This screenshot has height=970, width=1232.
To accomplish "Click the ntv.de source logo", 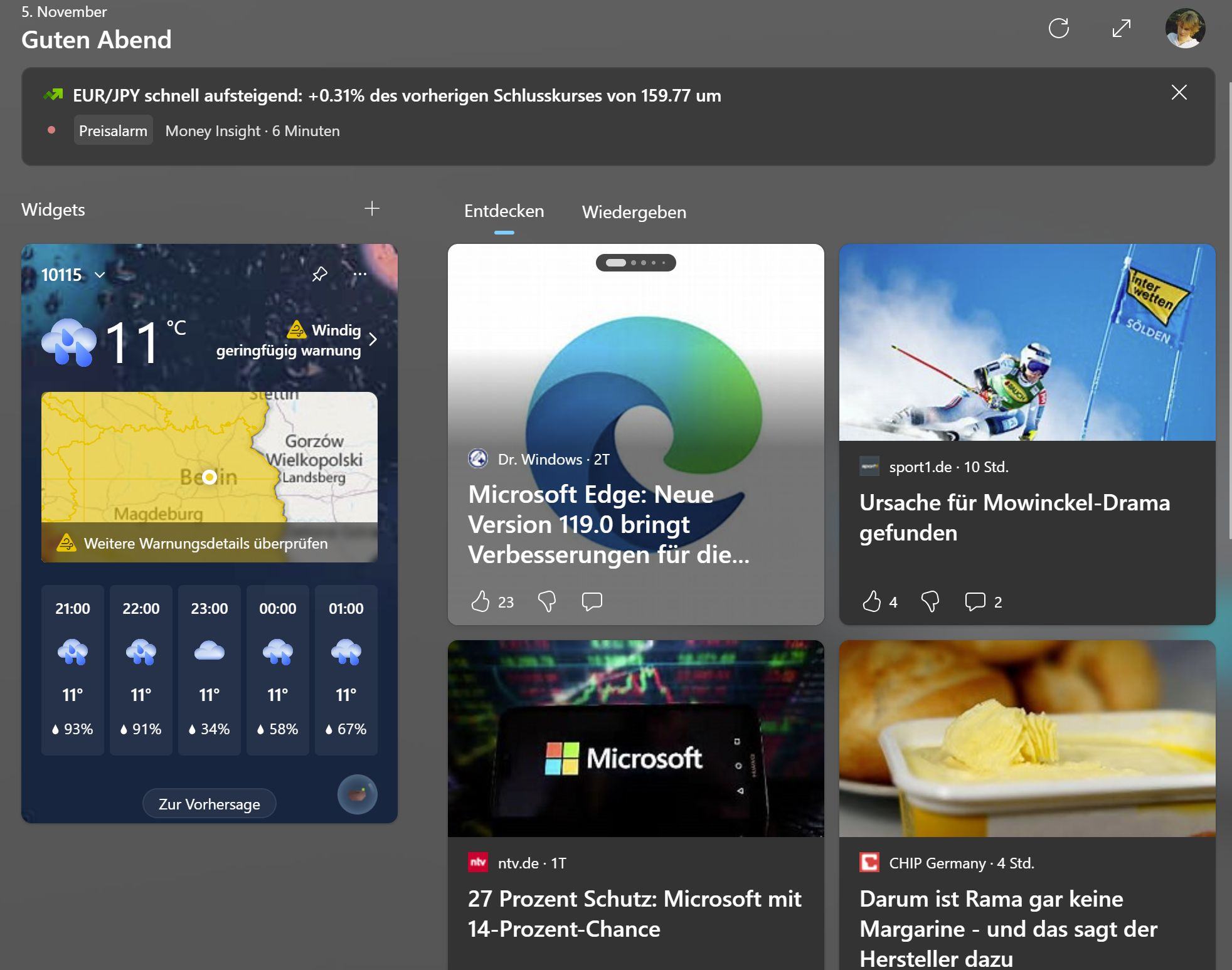I will pyautogui.click(x=478, y=862).
